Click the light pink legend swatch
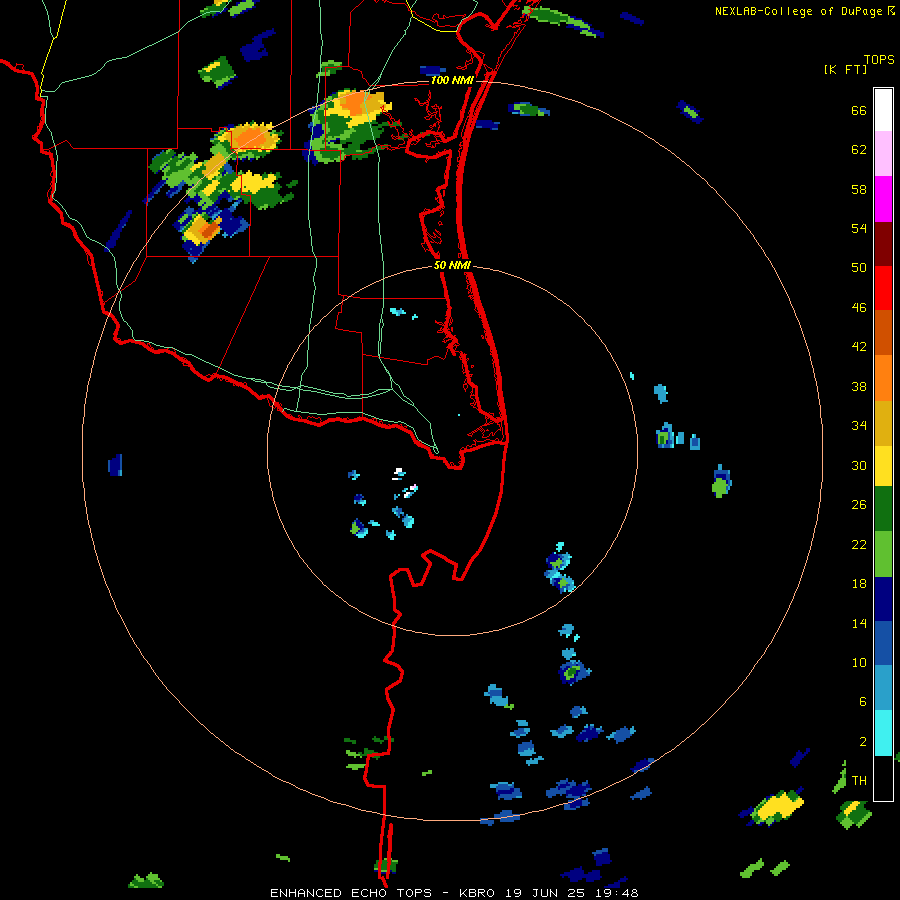The height and width of the screenshot is (900, 900). tap(883, 154)
